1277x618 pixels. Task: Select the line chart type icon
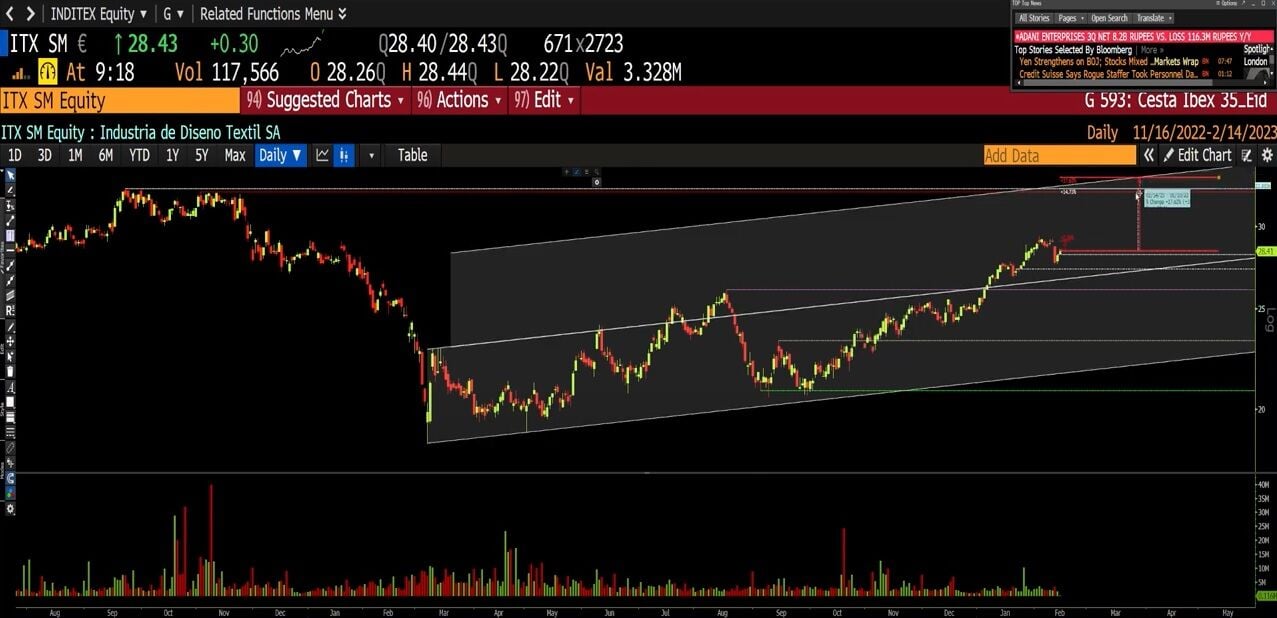(x=322, y=155)
